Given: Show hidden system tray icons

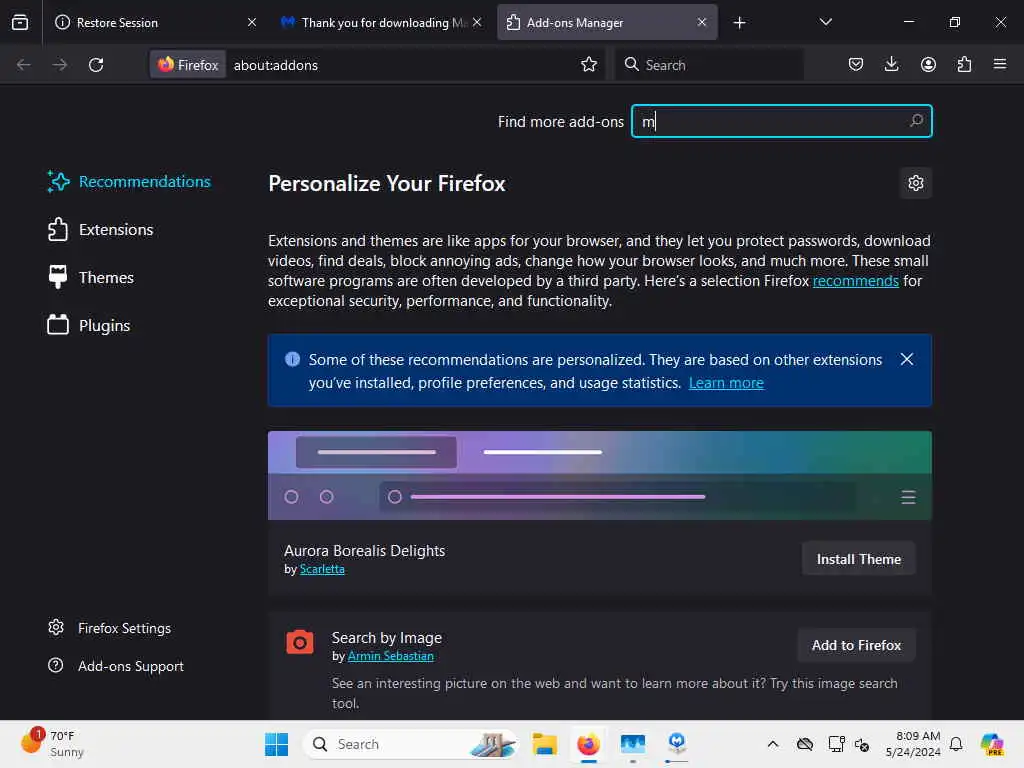Looking at the screenshot, I should pyautogui.click(x=773, y=744).
